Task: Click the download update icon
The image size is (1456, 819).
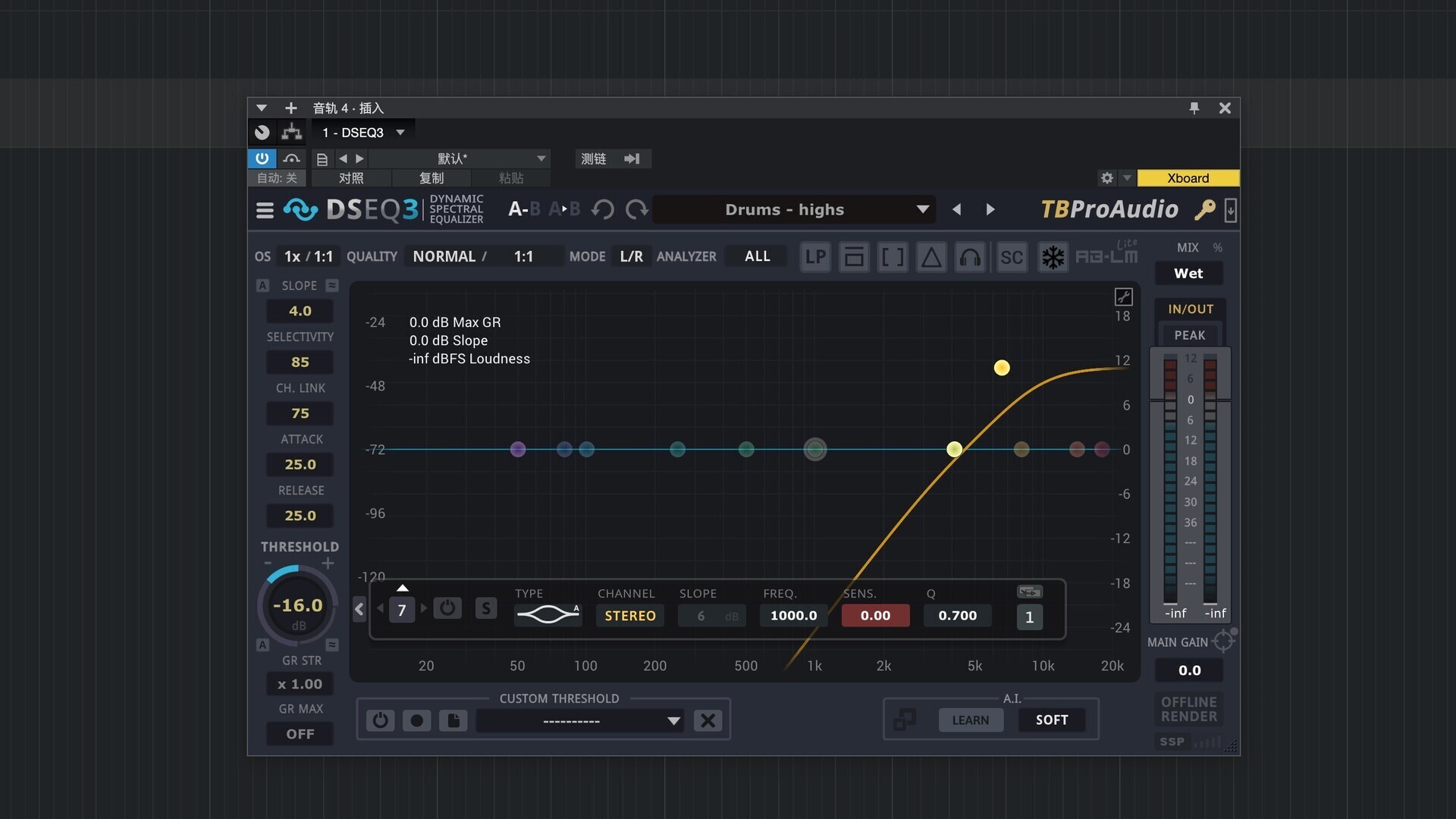Action: point(1230,210)
